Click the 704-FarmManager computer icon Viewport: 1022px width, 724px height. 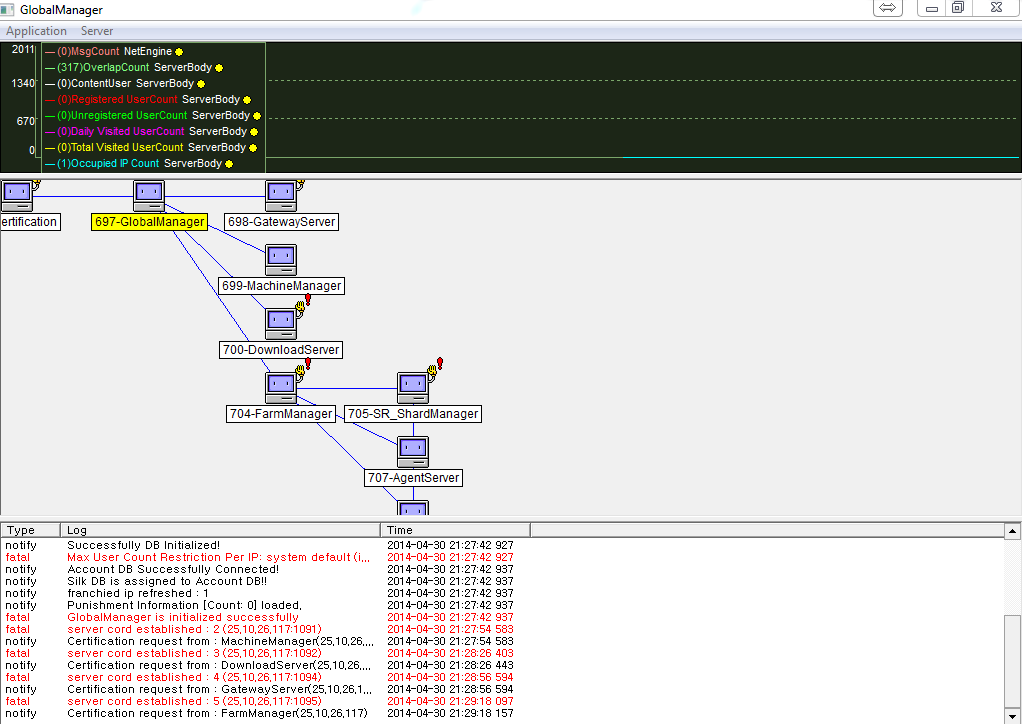coord(281,388)
